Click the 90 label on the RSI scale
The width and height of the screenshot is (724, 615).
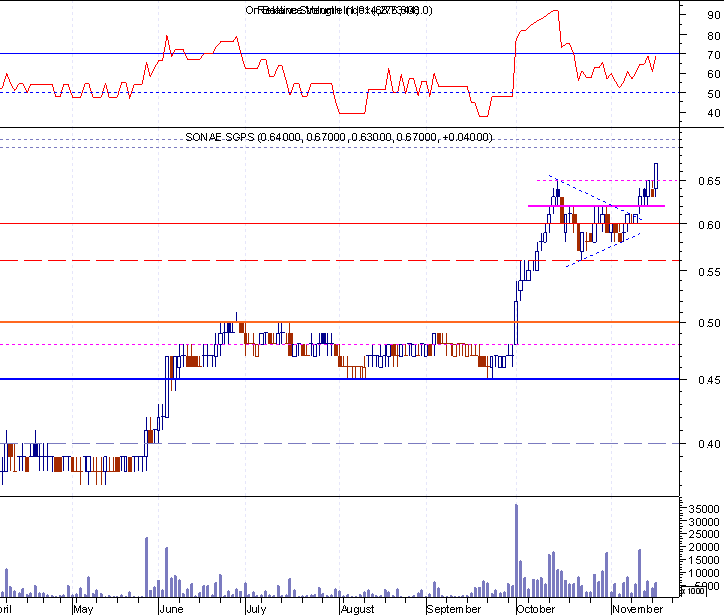[713, 15]
